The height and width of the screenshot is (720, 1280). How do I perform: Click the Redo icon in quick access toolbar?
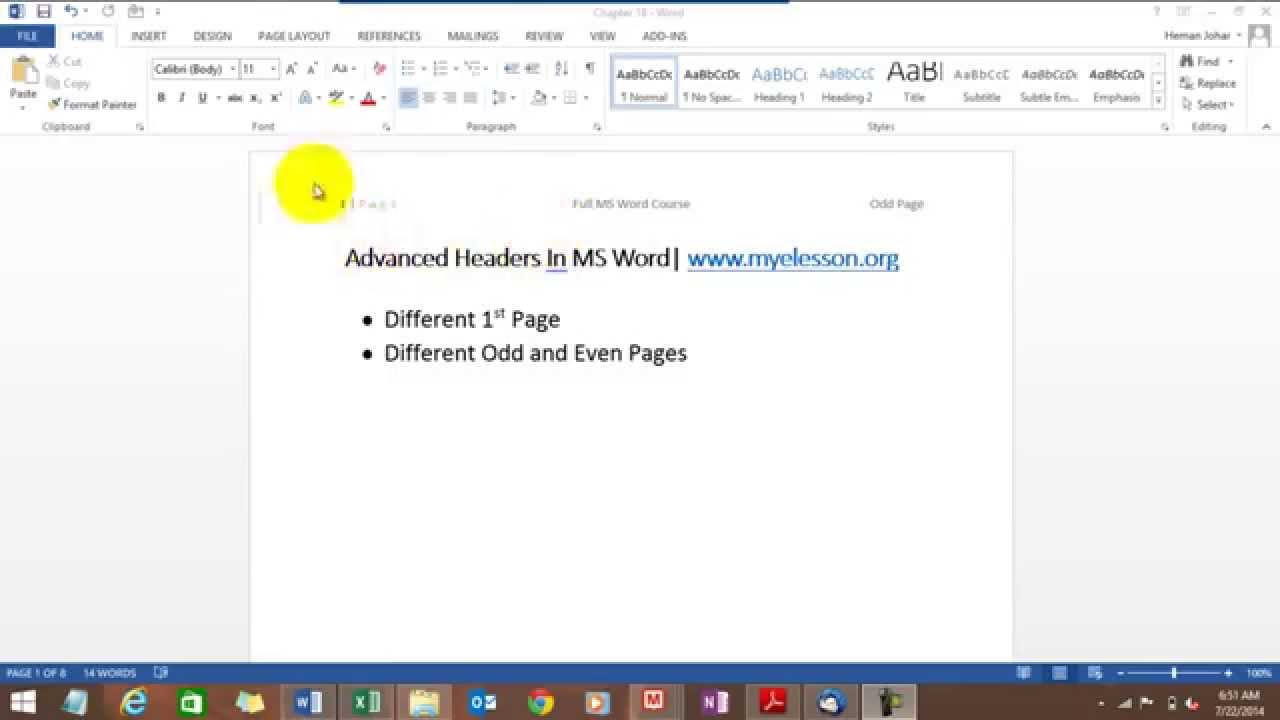tap(108, 12)
